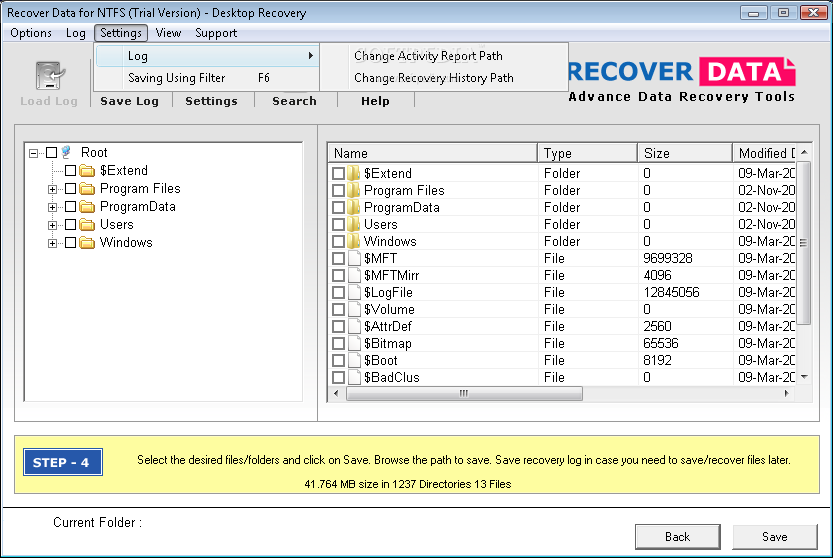Click the $BadClus file icon
The width and height of the screenshot is (833, 558).
click(354, 377)
